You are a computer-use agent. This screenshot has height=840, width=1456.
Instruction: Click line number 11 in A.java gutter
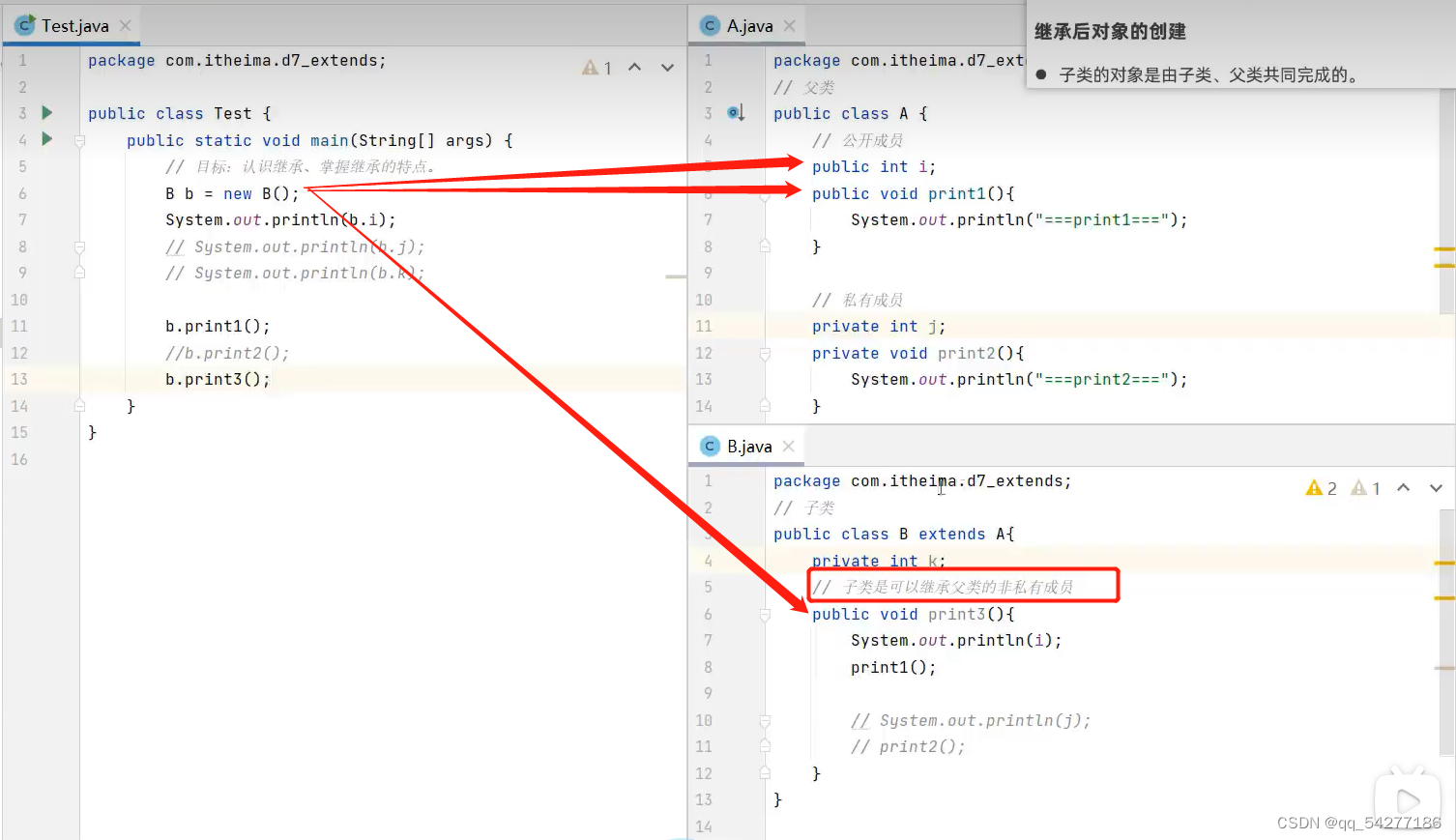tap(704, 326)
